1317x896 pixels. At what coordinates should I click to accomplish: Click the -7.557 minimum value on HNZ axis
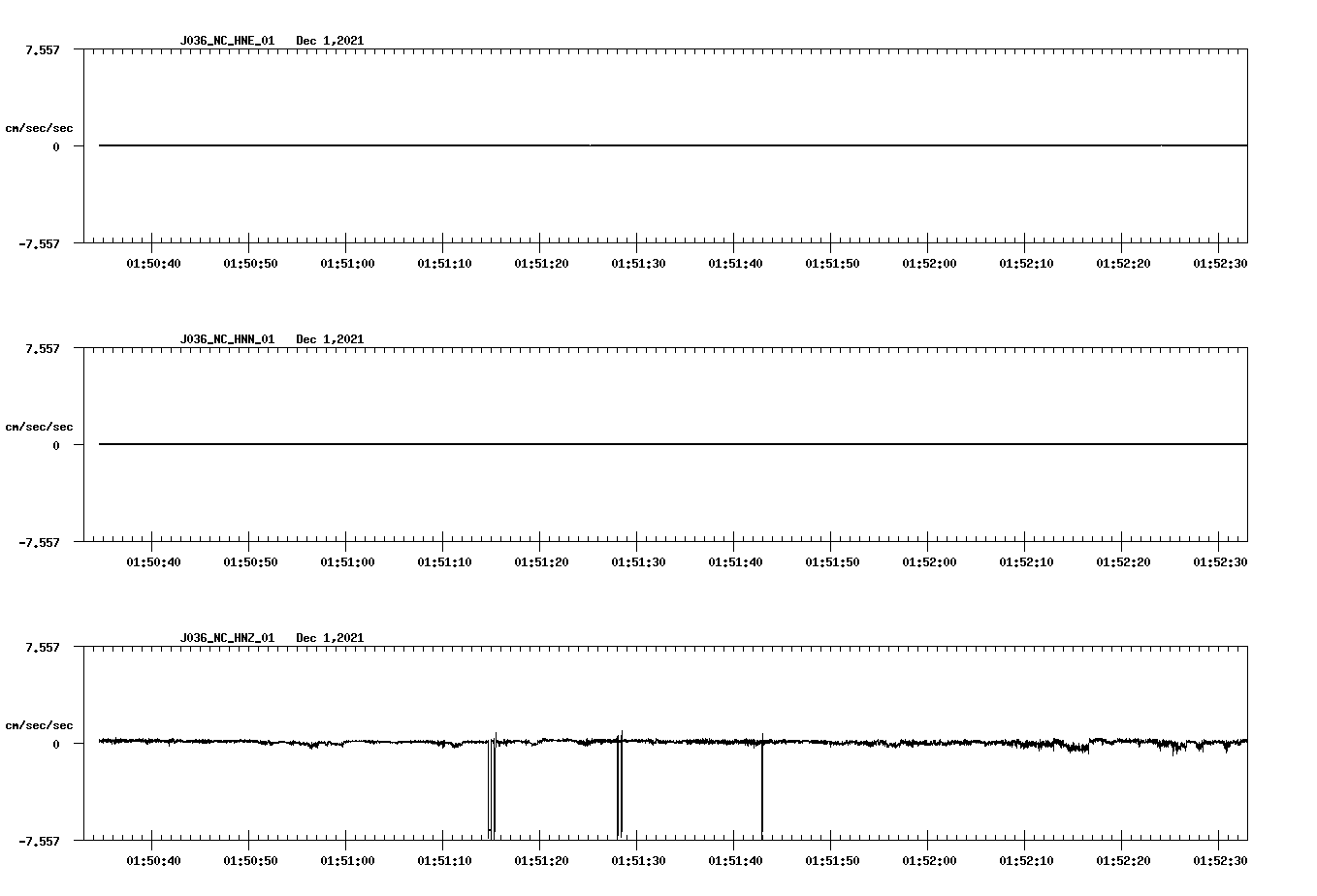(x=39, y=842)
